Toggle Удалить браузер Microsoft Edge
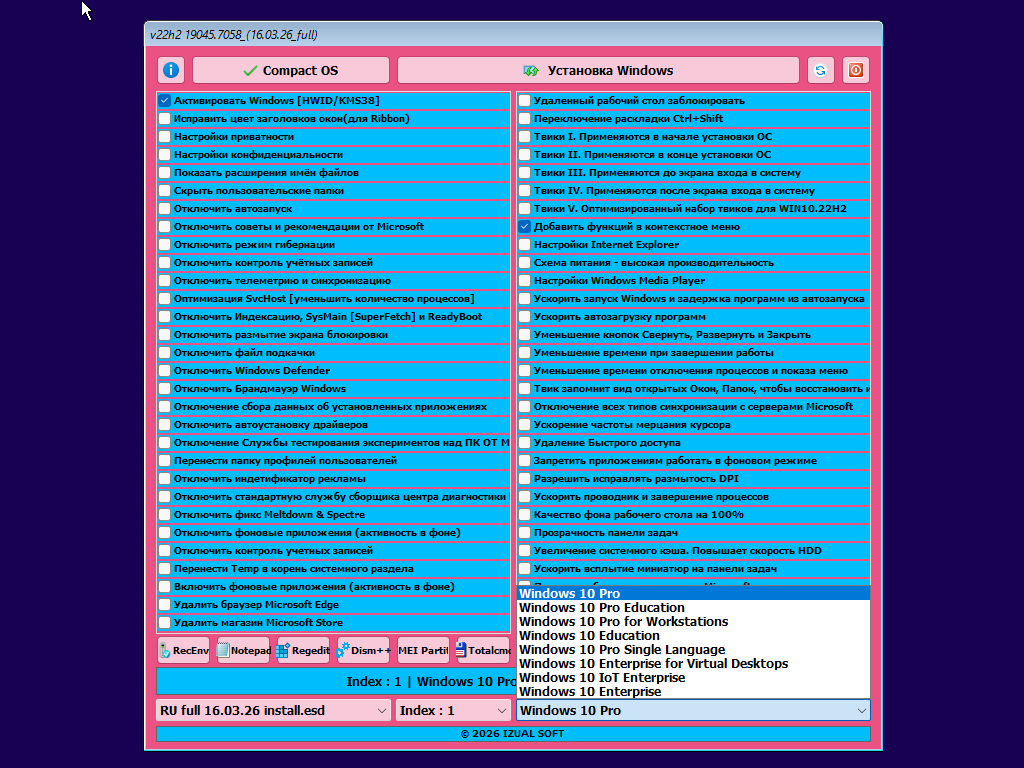Image resolution: width=1024 pixels, height=768 pixels. [x=165, y=605]
